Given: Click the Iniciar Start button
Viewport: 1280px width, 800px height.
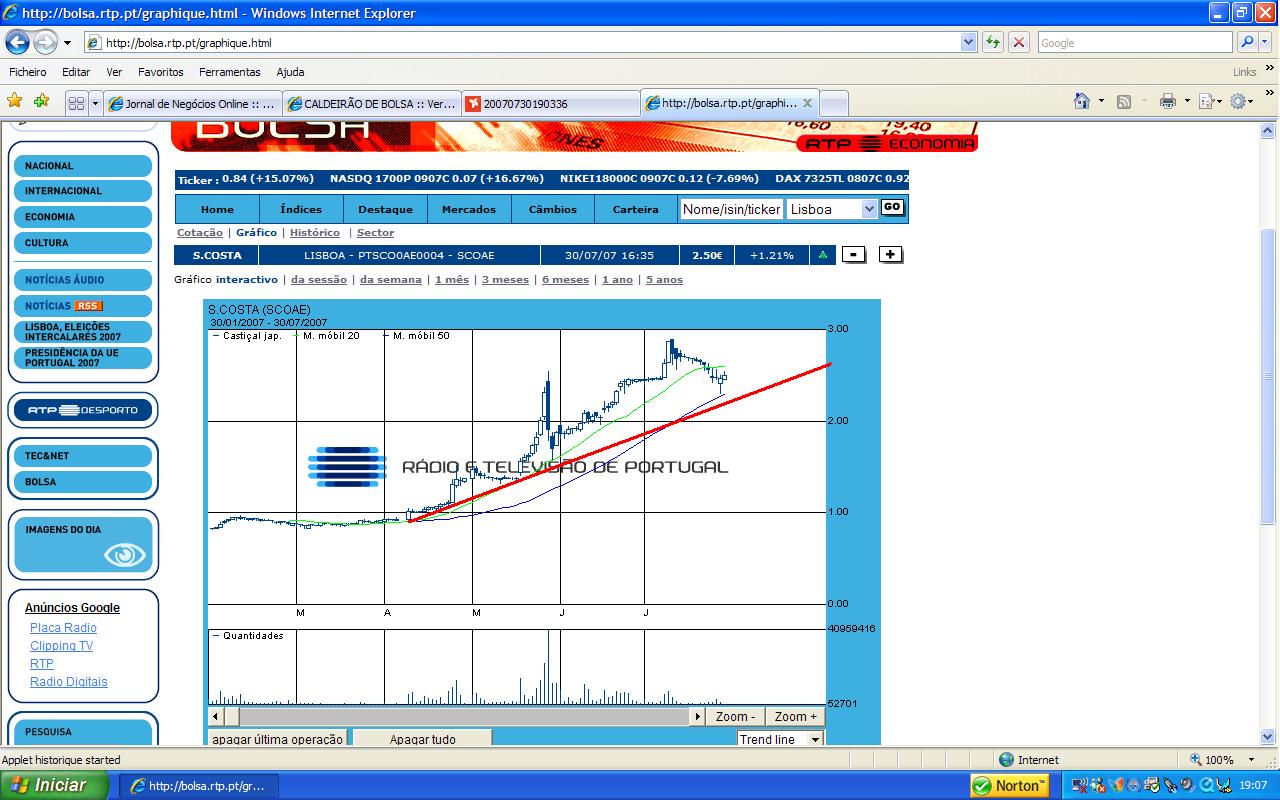Looking at the screenshot, I should pyautogui.click(x=55, y=785).
